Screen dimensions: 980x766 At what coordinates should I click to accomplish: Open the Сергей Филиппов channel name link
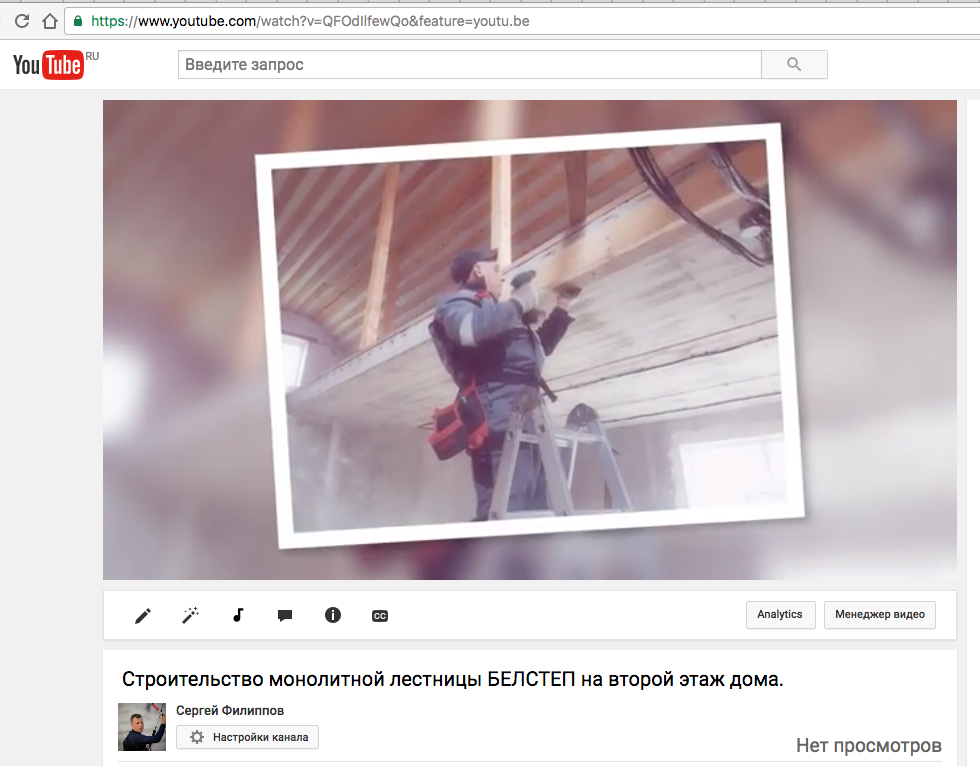pyautogui.click(x=230, y=711)
